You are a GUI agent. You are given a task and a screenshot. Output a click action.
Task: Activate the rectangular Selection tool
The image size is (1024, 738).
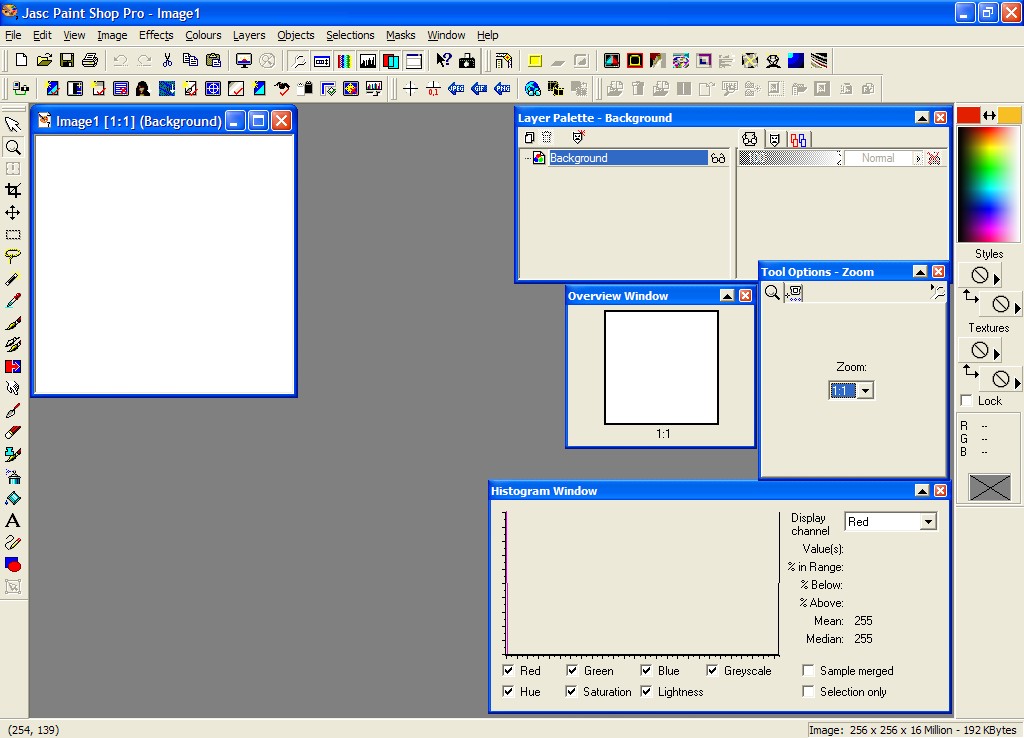12,234
